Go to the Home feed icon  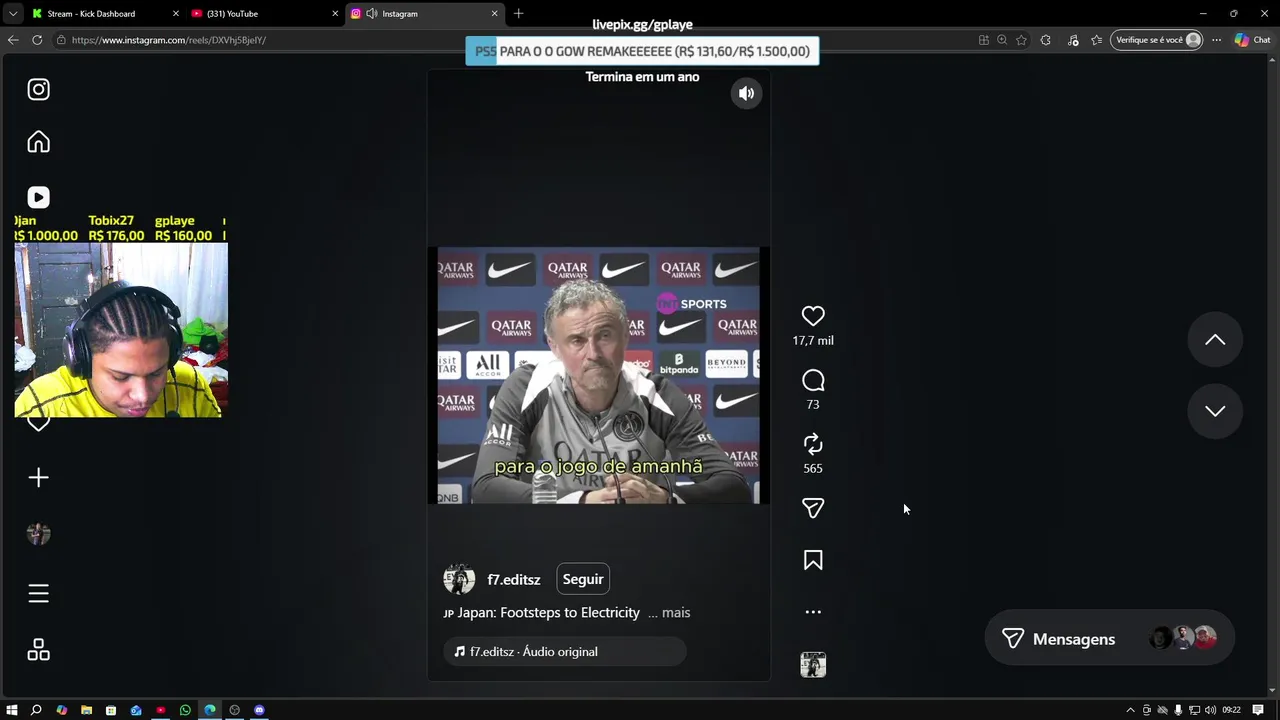pos(38,142)
